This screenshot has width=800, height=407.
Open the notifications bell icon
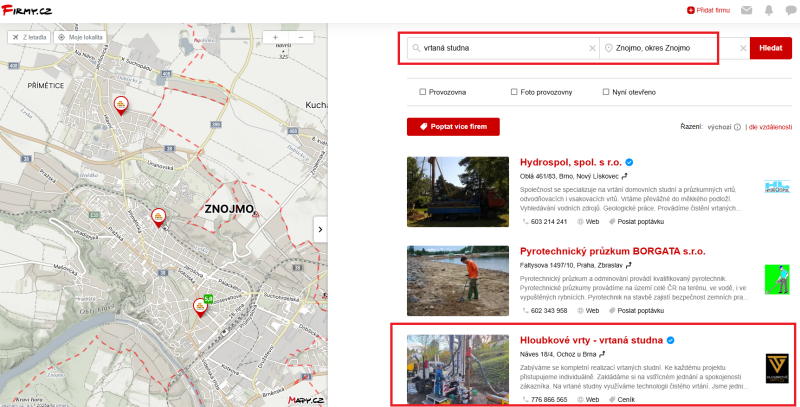(769, 10)
